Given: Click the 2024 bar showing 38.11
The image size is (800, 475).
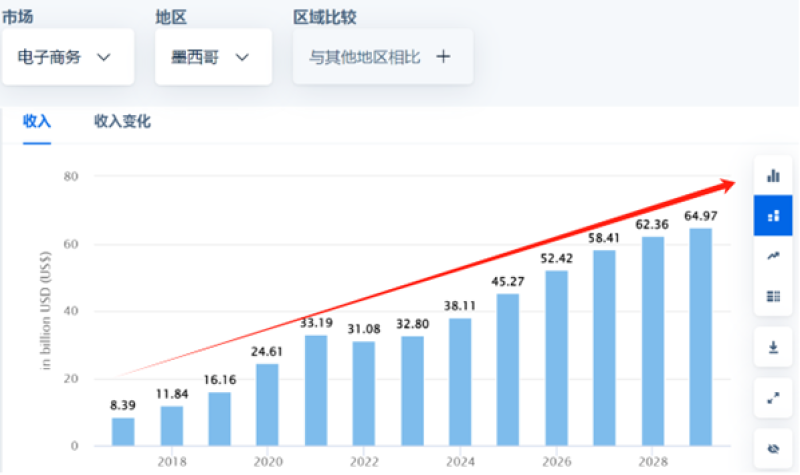Looking at the screenshot, I should pos(460,382).
